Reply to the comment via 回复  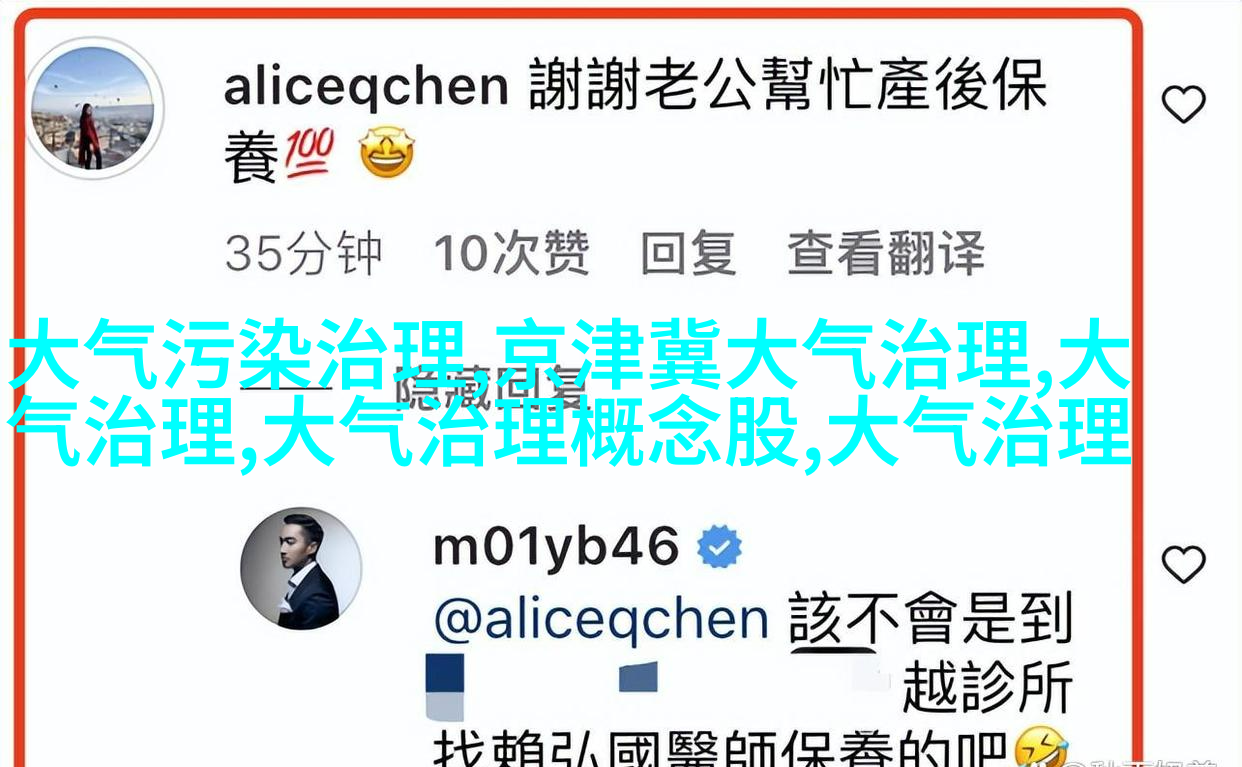click(x=688, y=252)
